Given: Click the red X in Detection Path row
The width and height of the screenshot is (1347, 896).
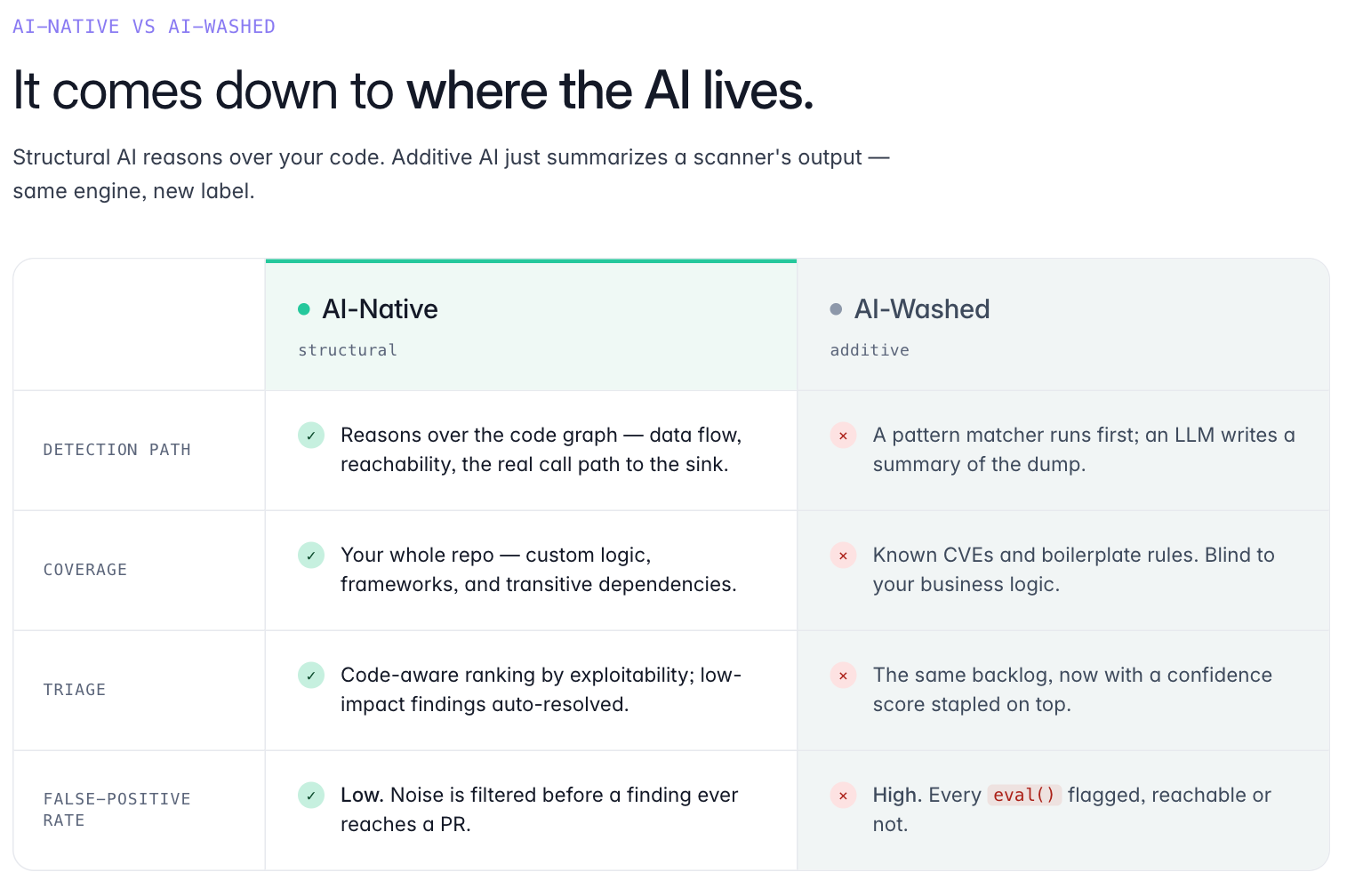Looking at the screenshot, I should click(x=843, y=436).
